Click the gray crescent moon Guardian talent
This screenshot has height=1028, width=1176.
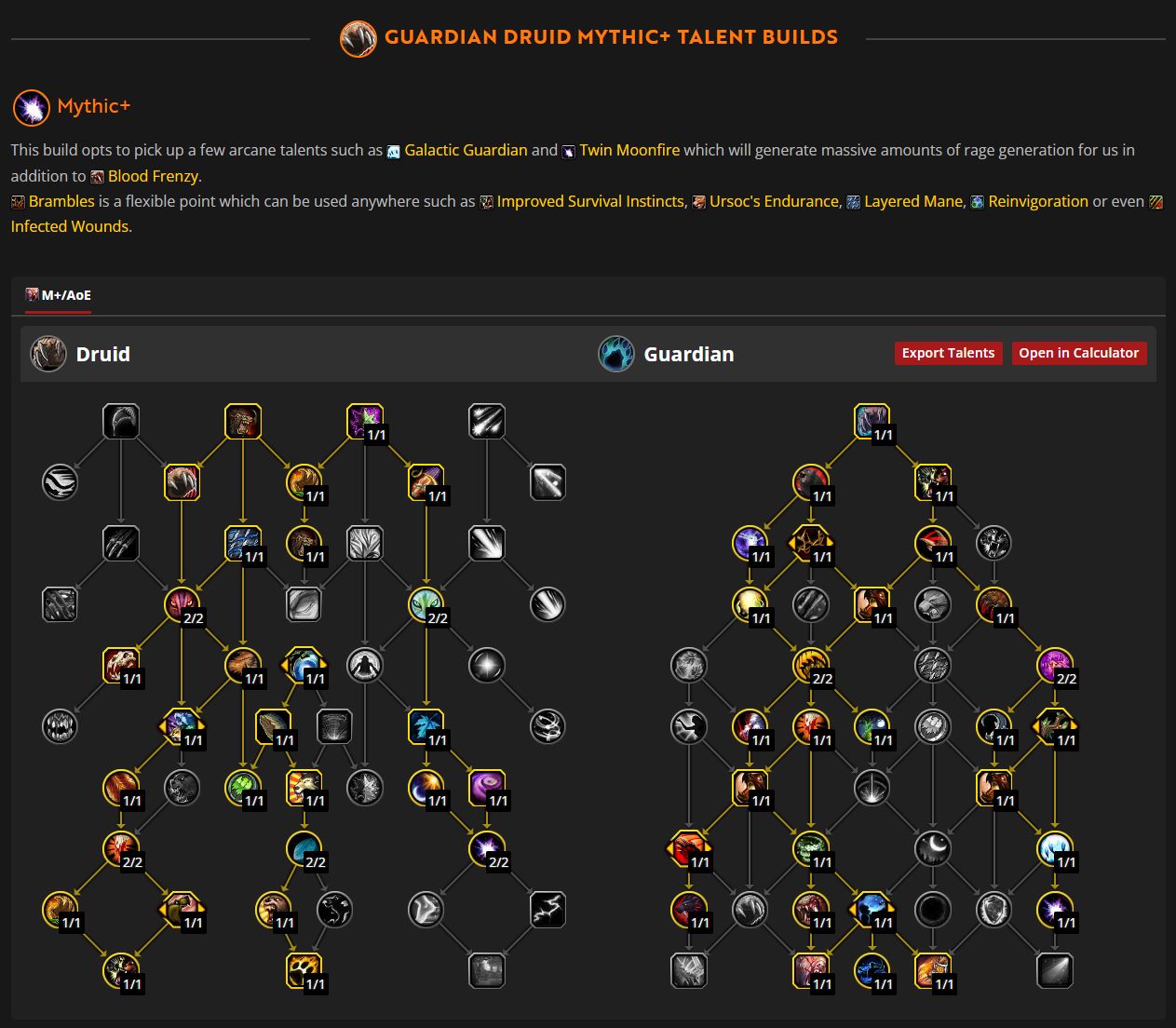[933, 848]
